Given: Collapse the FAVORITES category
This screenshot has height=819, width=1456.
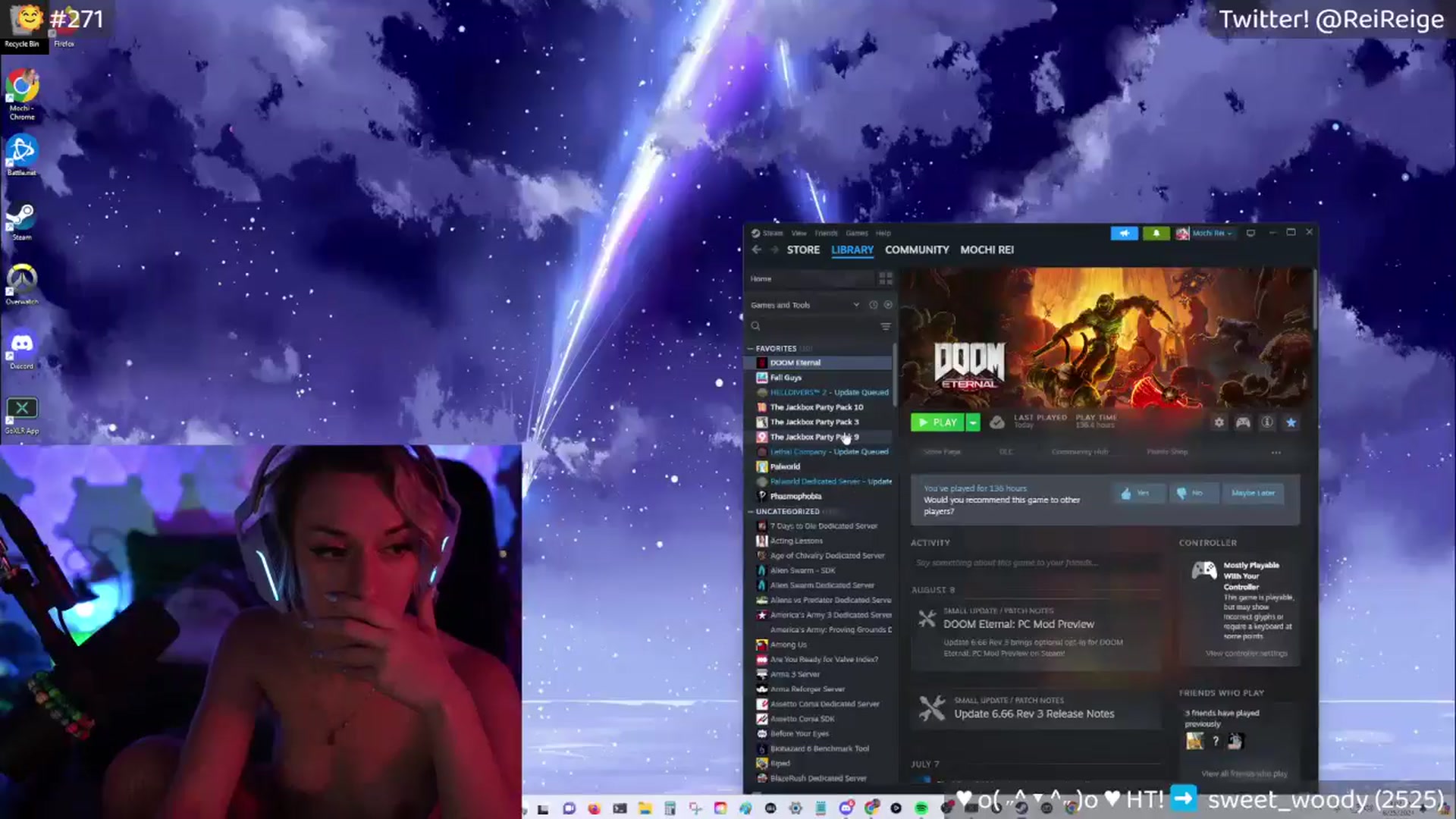Looking at the screenshot, I should pos(751,349).
